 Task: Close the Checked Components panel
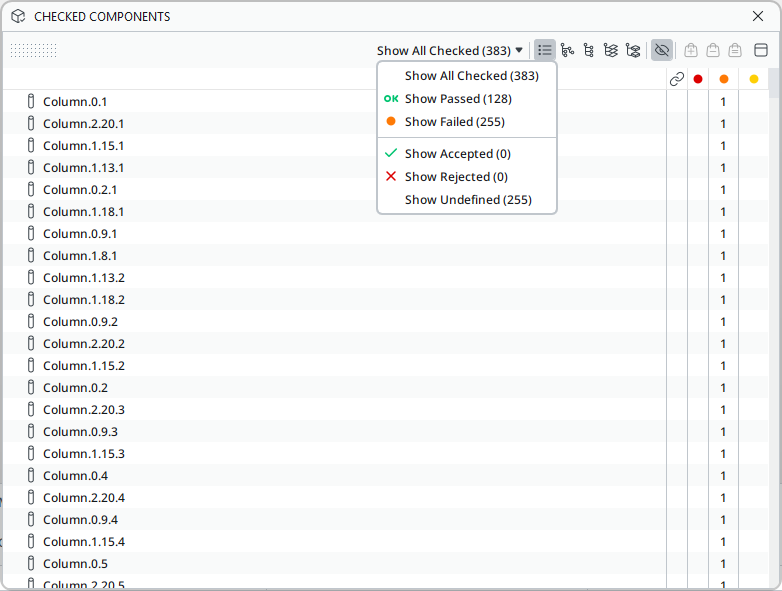[x=758, y=16]
